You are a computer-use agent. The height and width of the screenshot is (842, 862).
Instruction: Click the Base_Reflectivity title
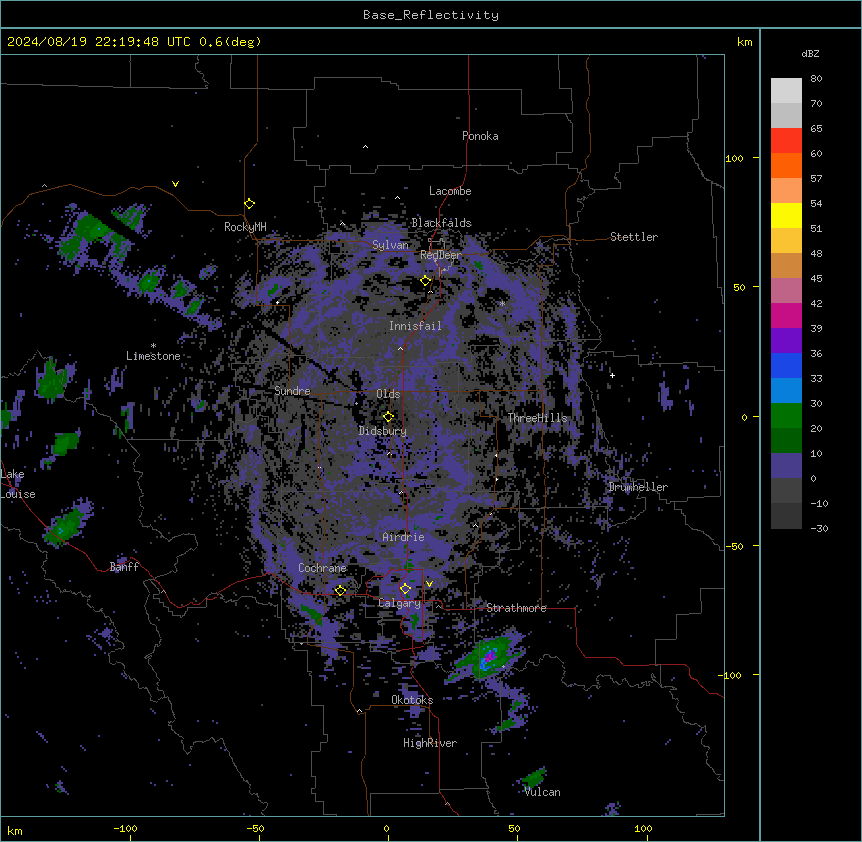[x=431, y=15]
